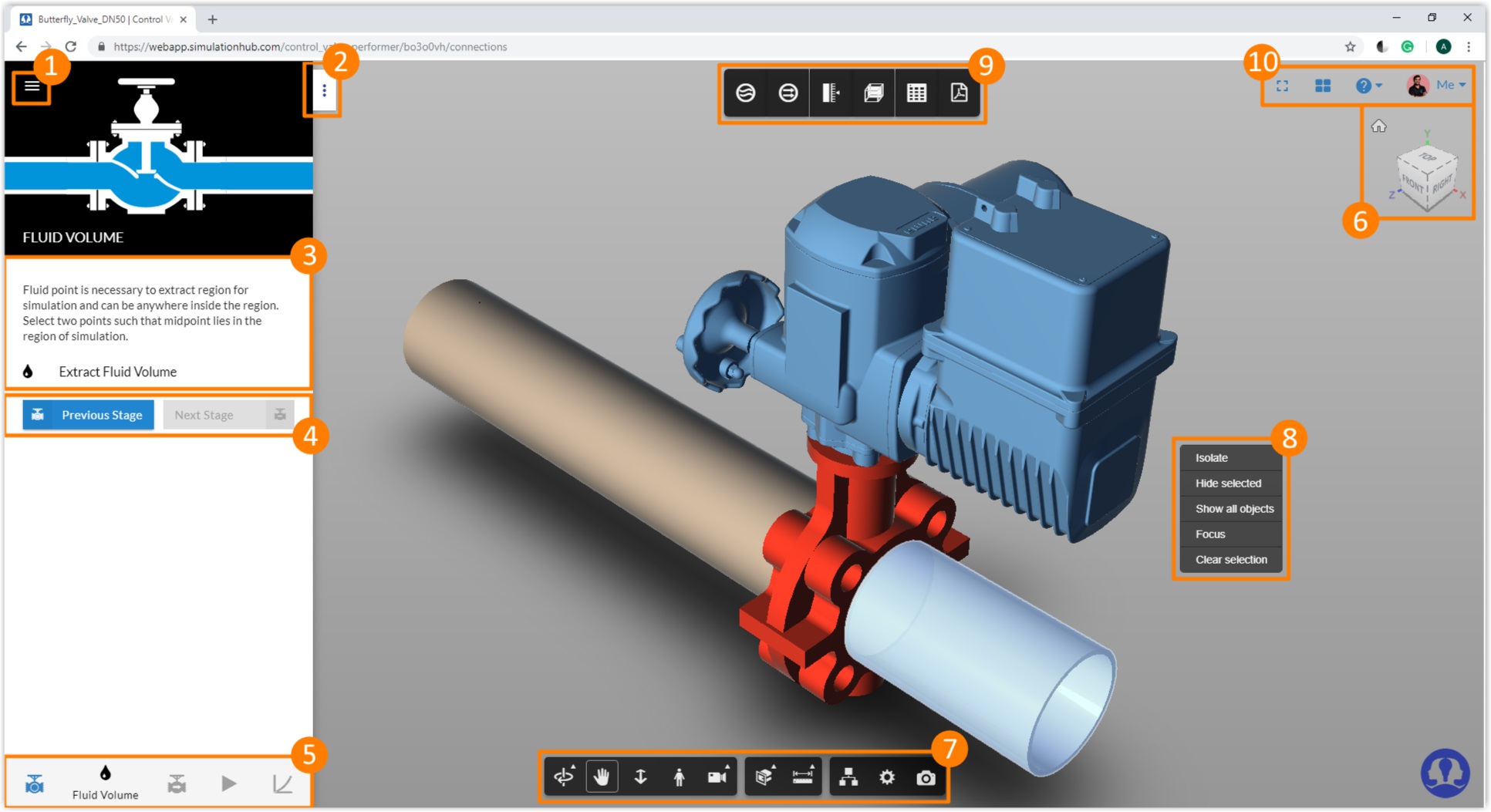Click the Previous Stage button
1491x812 pixels.
[87, 414]
